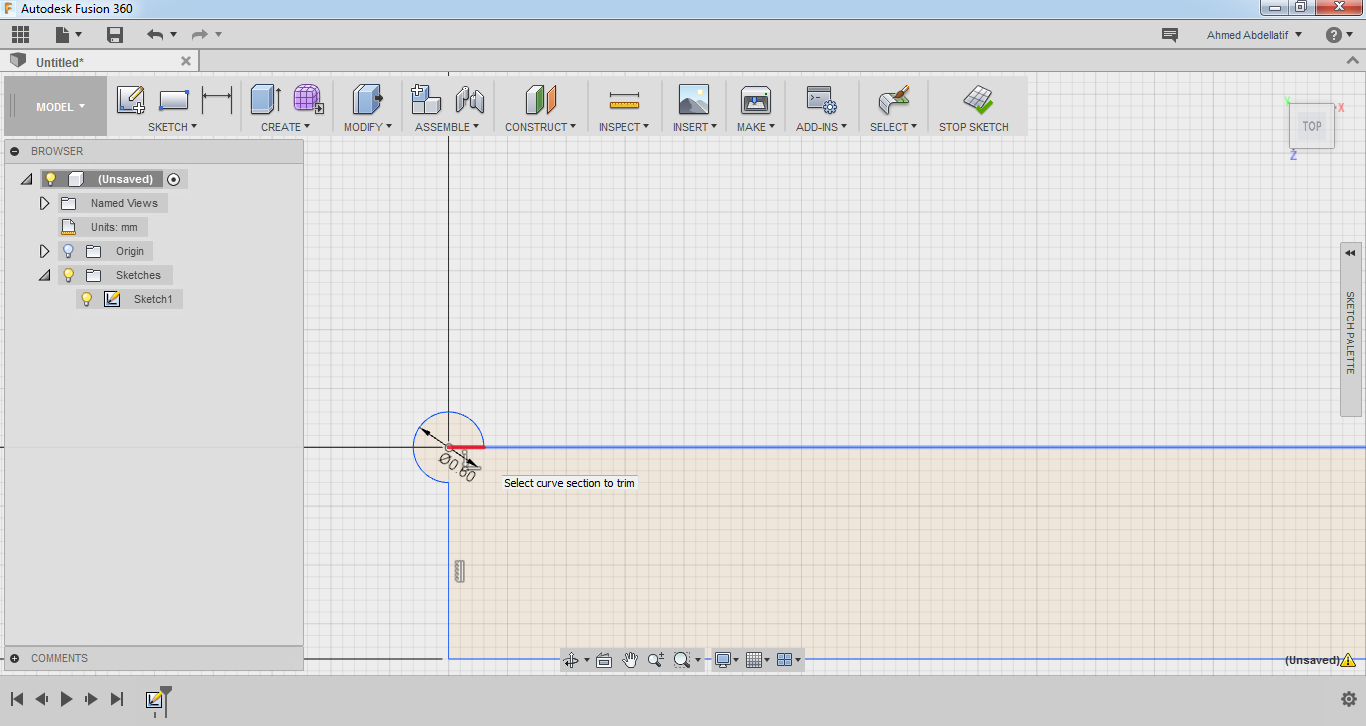
Task: Click the Redo arrow
Action: click(x=199, y=35)
